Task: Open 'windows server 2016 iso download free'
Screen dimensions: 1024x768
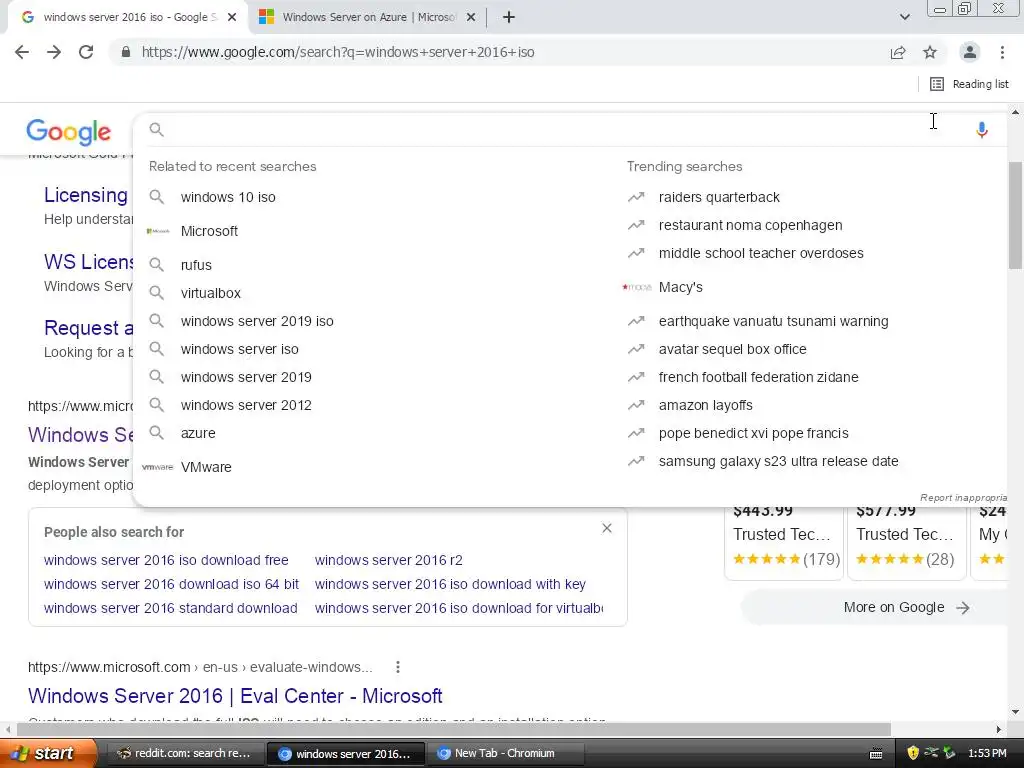Action: click(166, 560)
